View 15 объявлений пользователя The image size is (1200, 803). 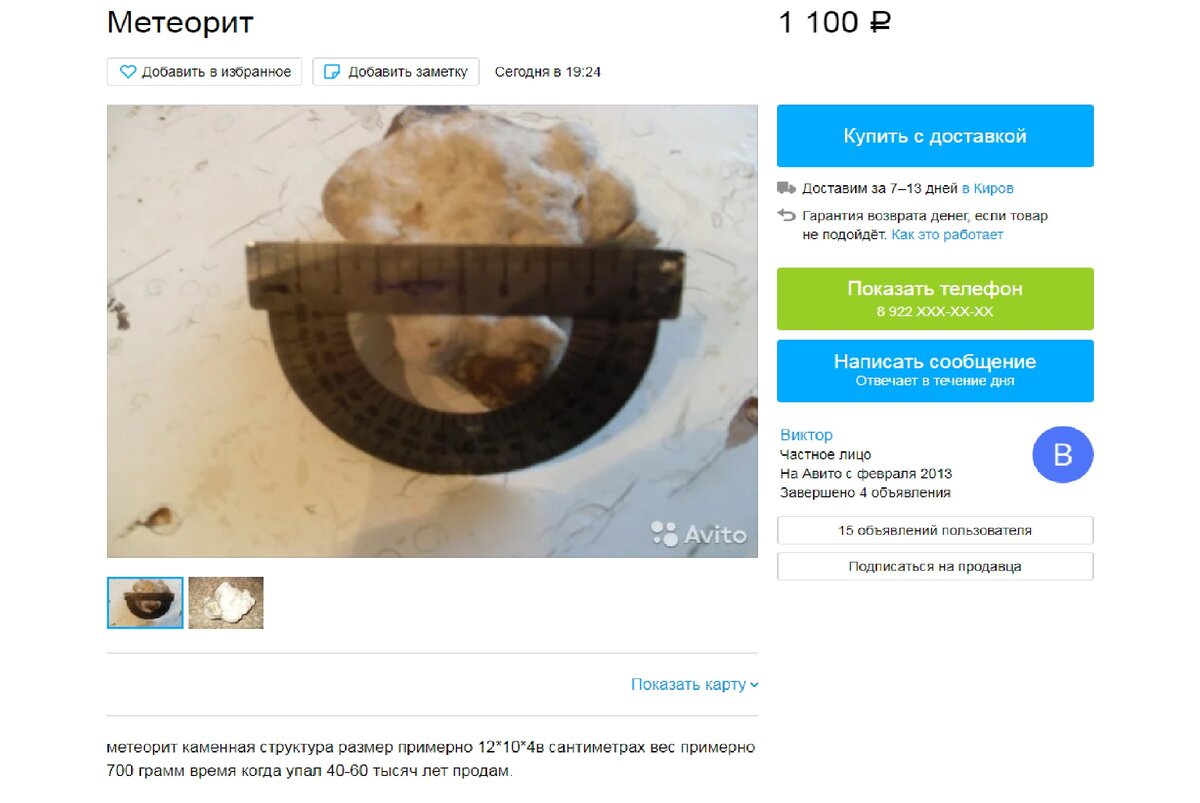(935, 530)
